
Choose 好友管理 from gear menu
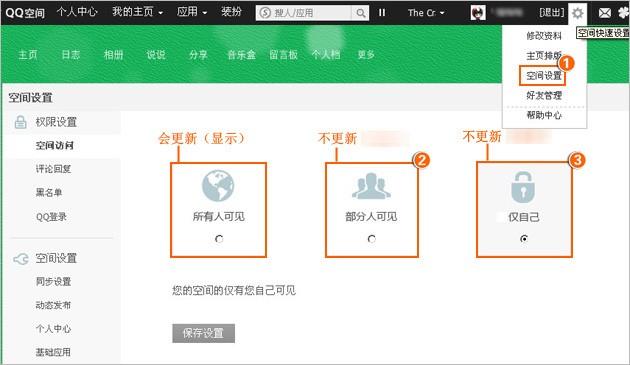pos(544,95)
